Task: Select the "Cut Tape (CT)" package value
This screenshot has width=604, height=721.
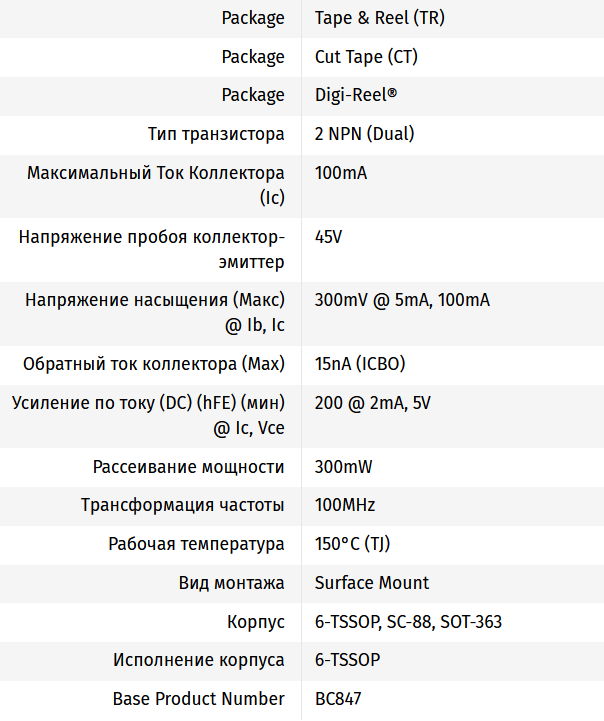Action: [366, 57]
